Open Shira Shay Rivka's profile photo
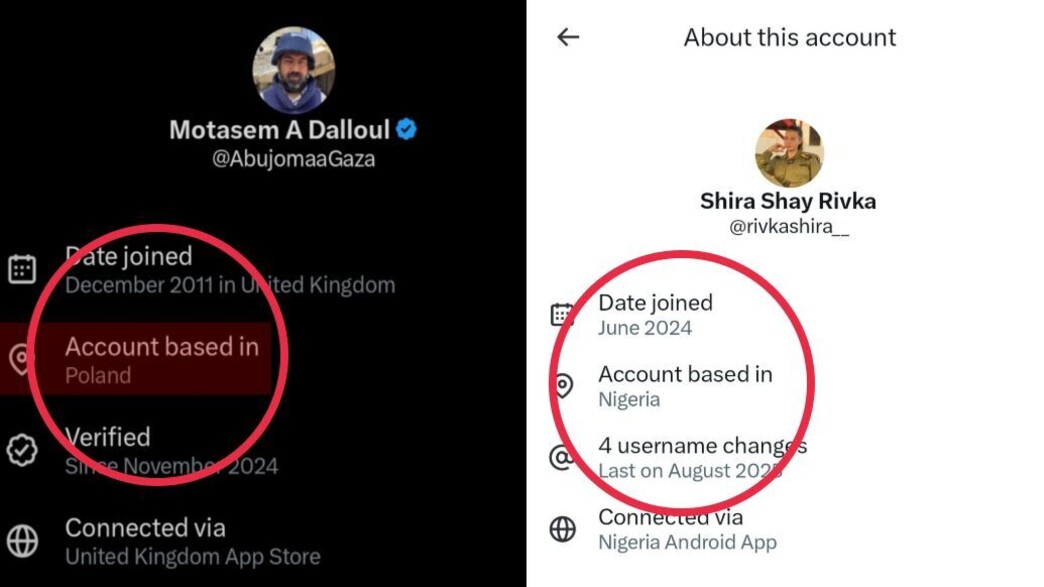Screen dimensions: 1044x587 coord(789,153)
